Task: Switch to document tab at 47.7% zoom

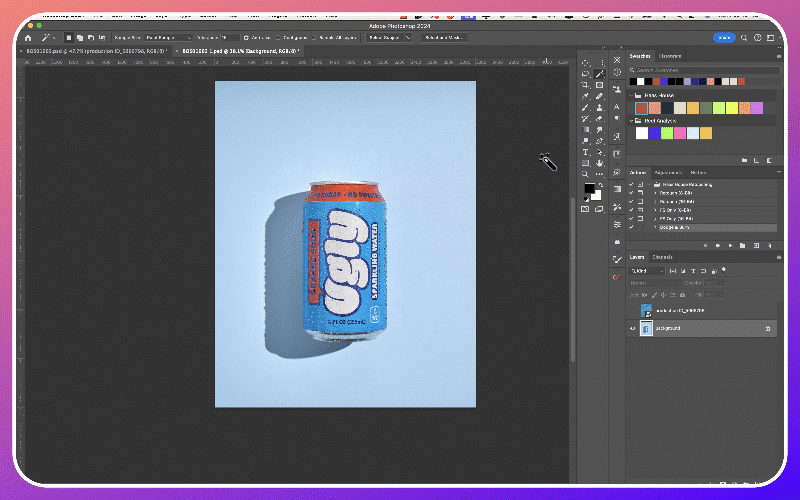Action: tap(96, 51)
